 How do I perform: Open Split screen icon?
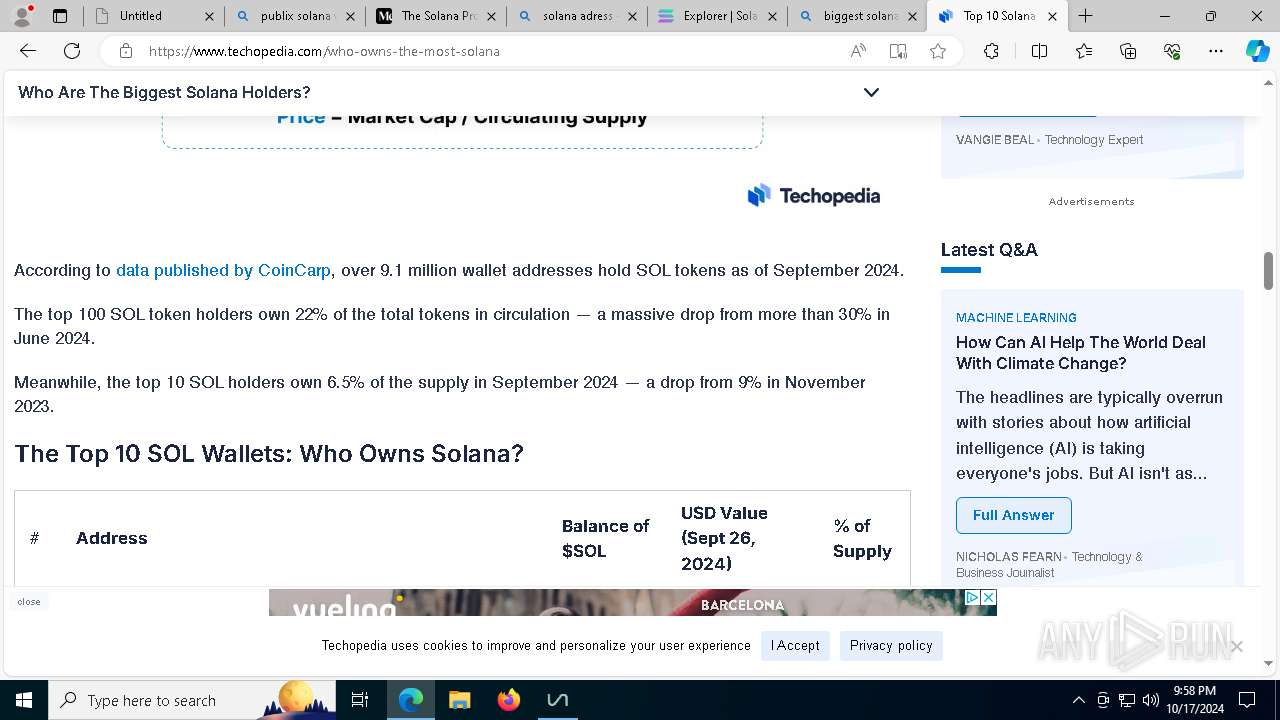point(1039,51)
